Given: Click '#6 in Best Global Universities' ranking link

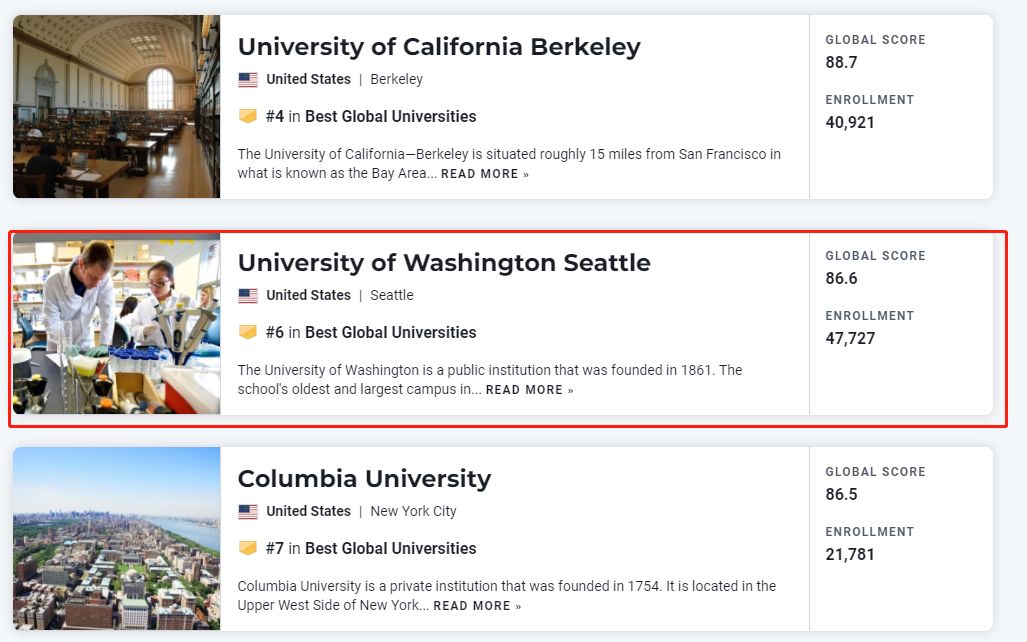Looking at the screenshot, I should pyautogui.click(x=371, y=333).
